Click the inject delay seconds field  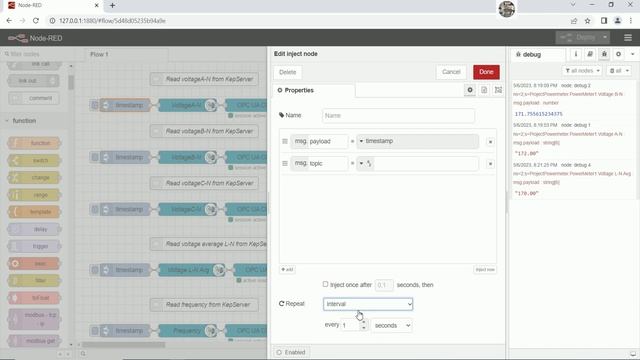pyautogui.click(x=384, y=285)
